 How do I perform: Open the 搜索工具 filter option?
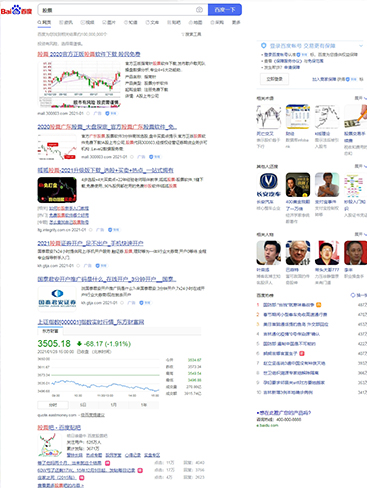[191, 34]
